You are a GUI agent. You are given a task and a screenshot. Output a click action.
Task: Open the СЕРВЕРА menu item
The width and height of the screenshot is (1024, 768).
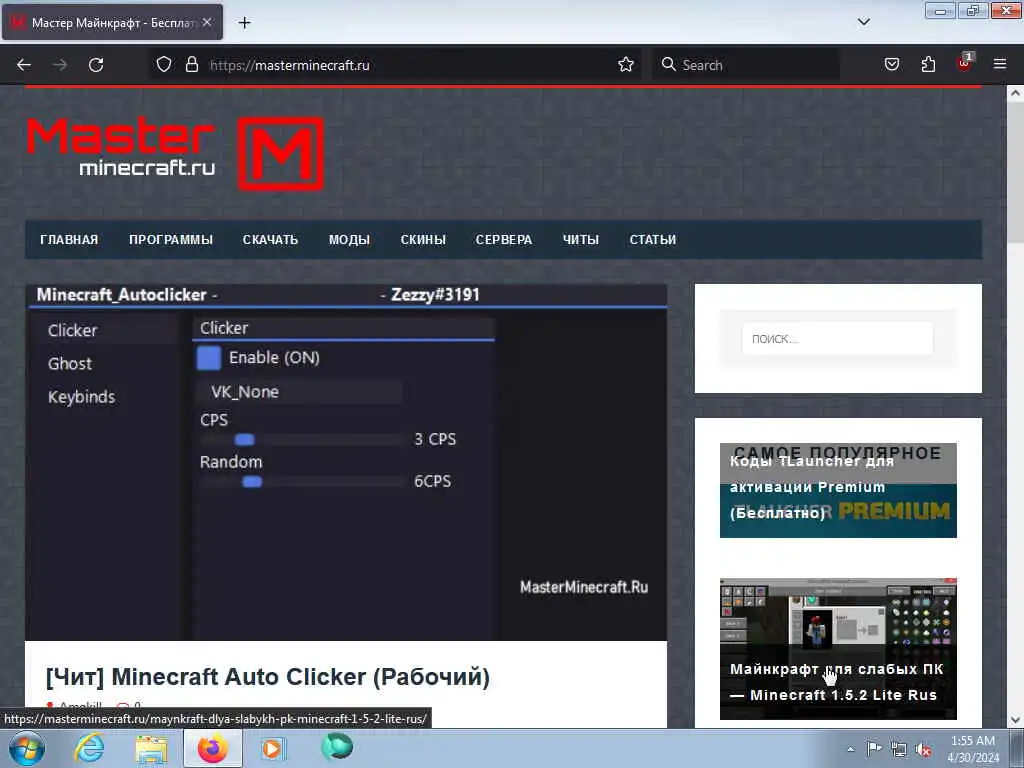coord(504,240)
